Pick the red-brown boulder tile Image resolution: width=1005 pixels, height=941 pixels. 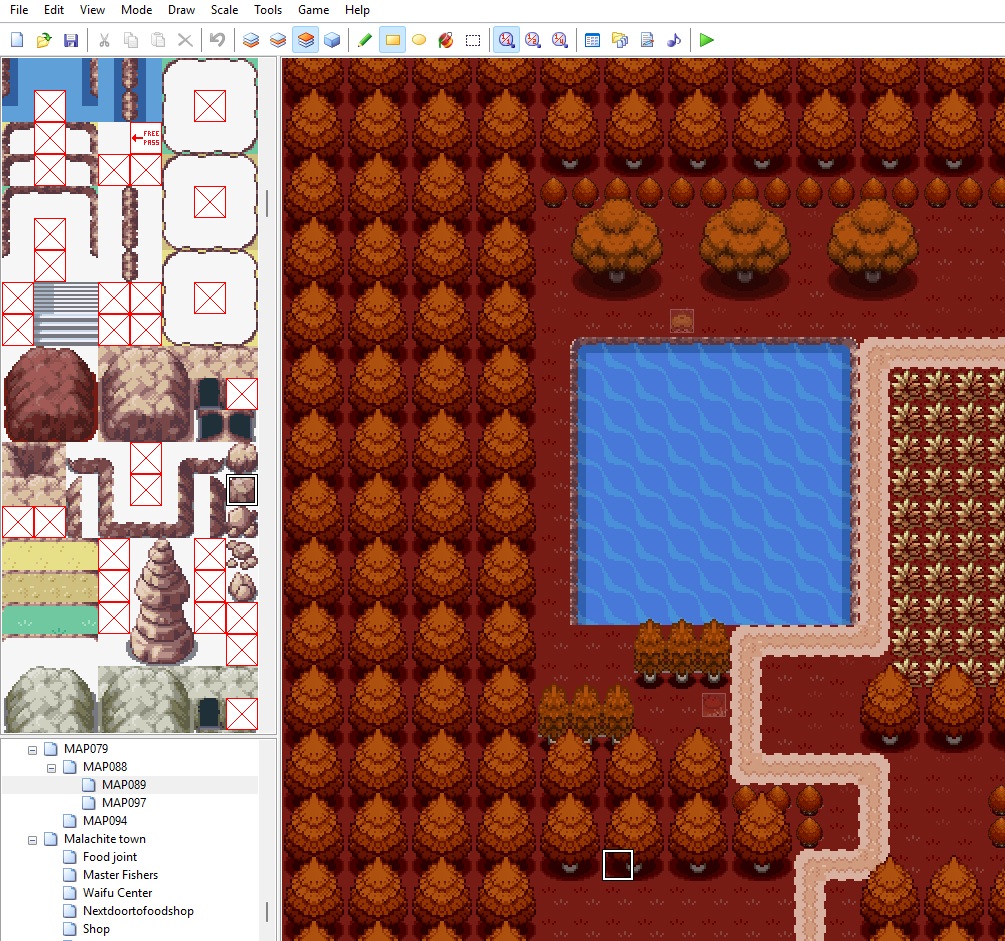click(x=50, y=395)
